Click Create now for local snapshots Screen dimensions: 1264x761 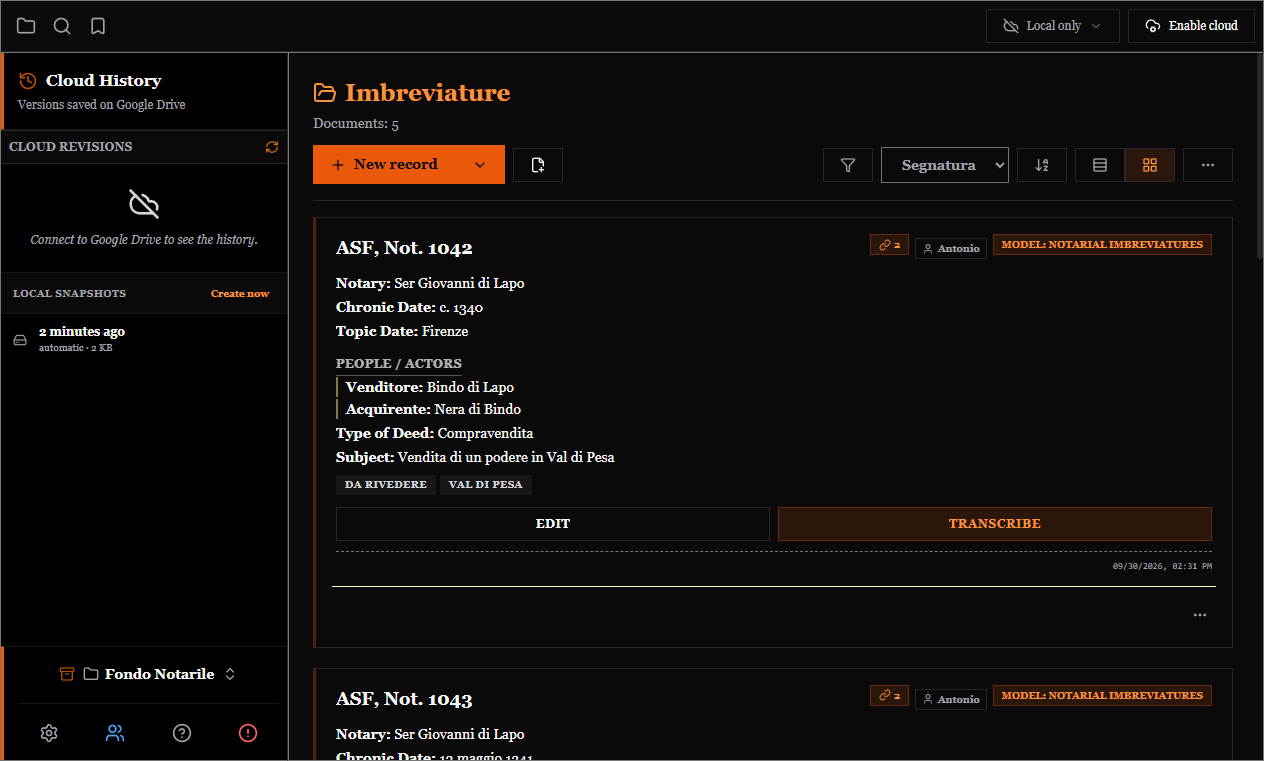(240, 294)
